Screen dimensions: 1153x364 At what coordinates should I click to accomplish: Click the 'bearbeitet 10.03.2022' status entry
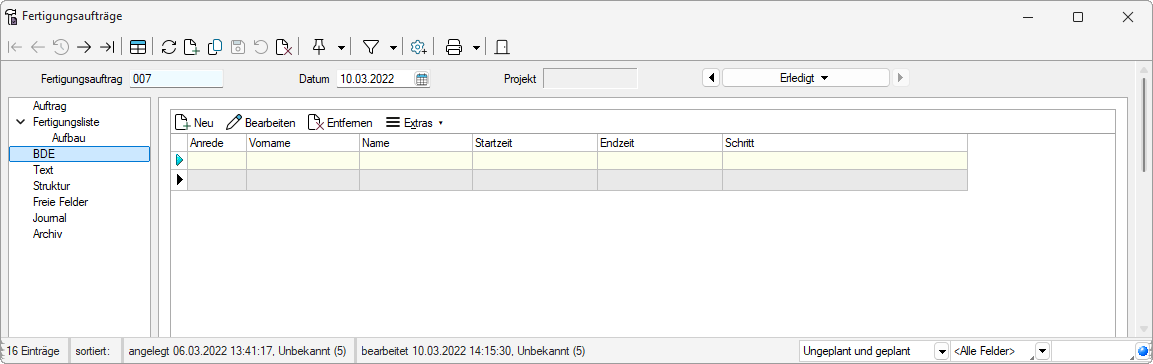(473, 351)
